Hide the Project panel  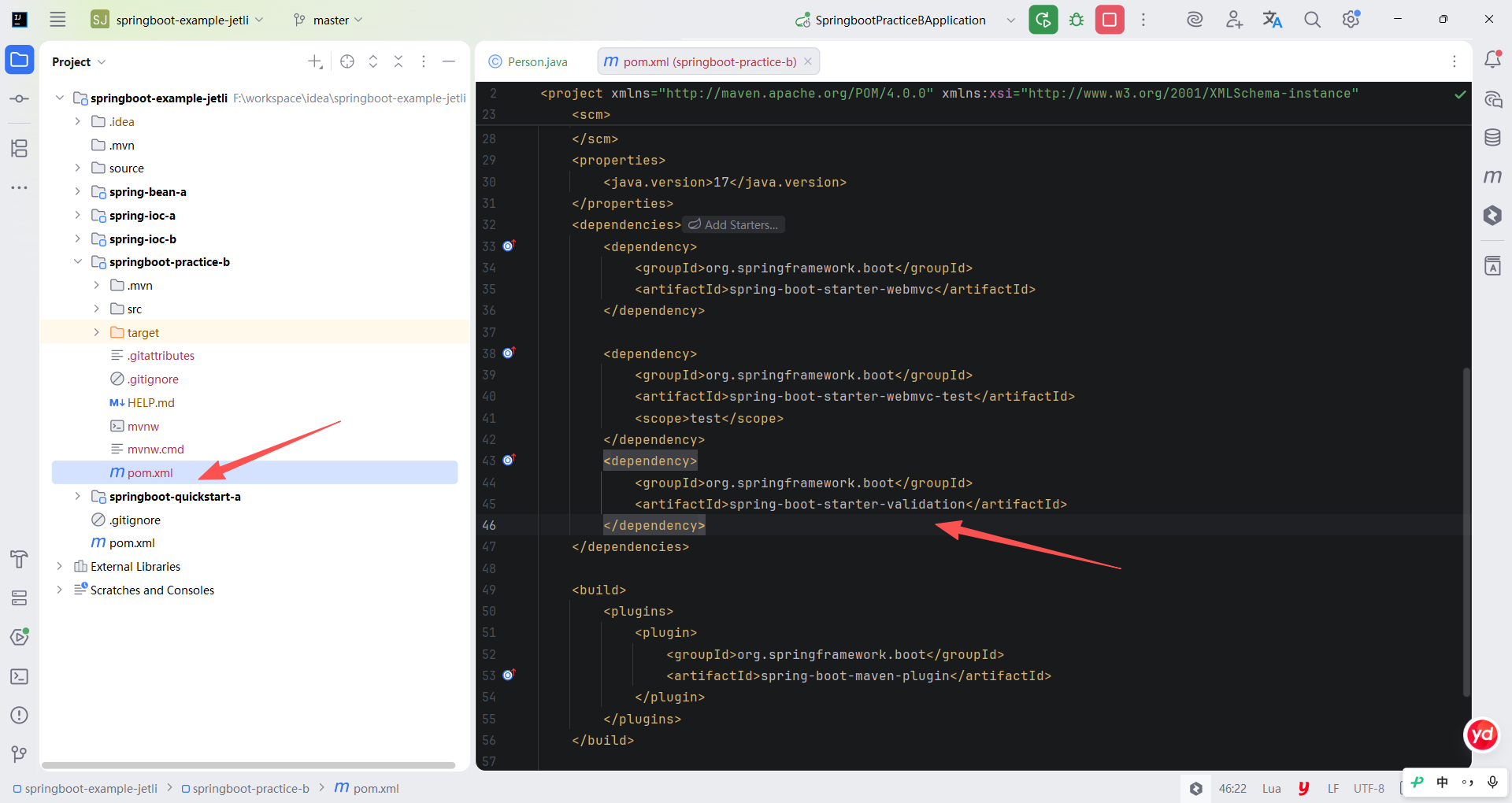click(x=449, y=61)
